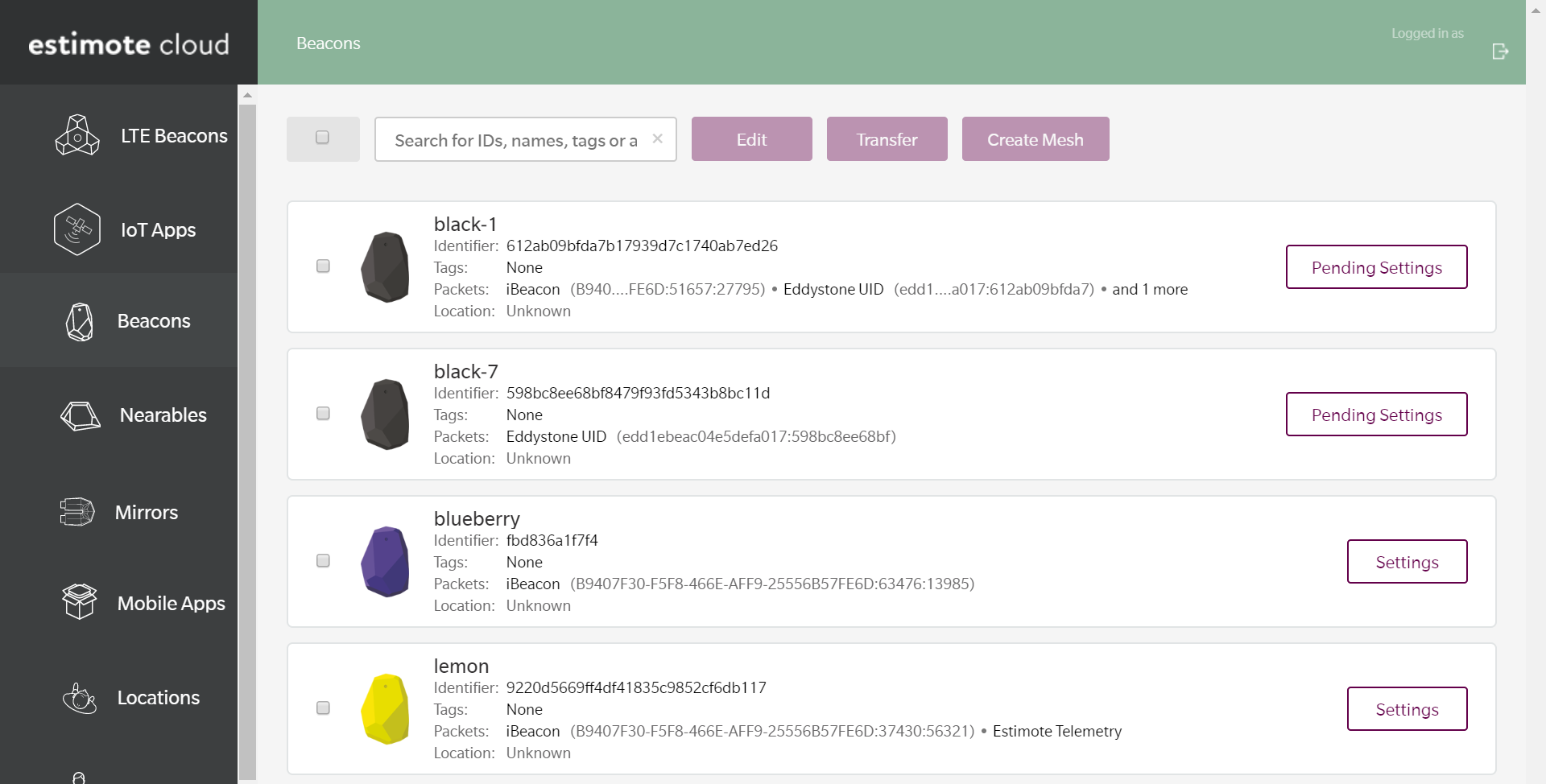Open the Locations menu item
Image resolution: width=1546 pixels, height=784 pixels.
coord(159,698)
